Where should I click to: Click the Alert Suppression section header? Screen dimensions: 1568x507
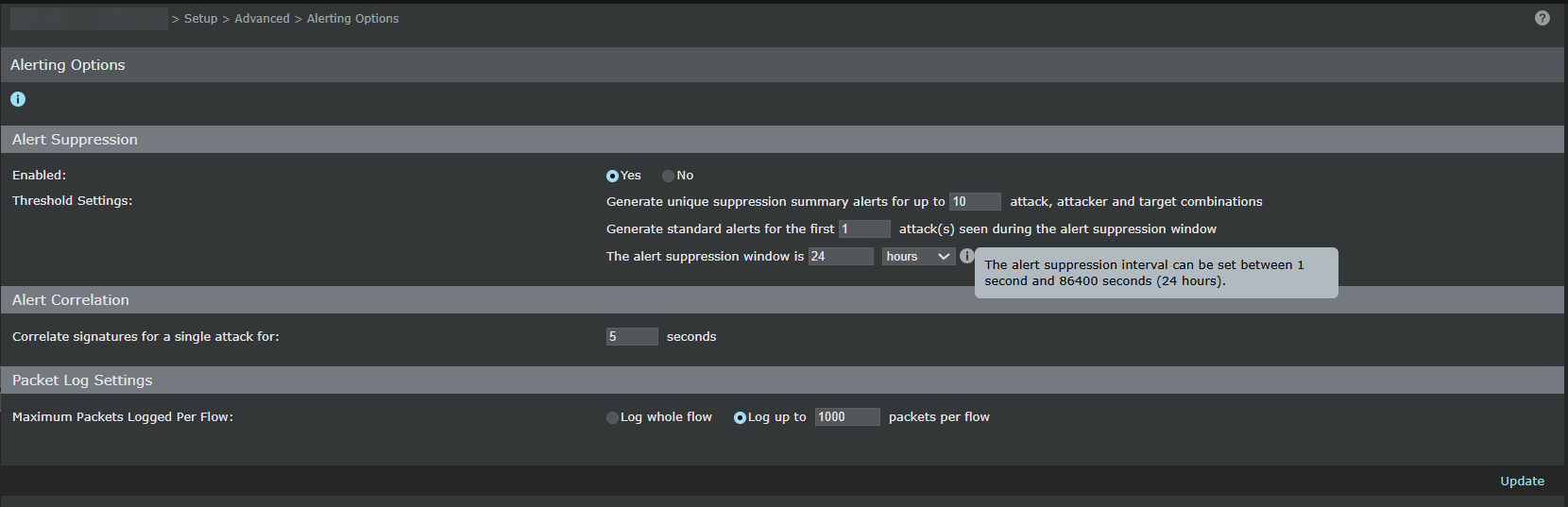click(x=782, y=139)
